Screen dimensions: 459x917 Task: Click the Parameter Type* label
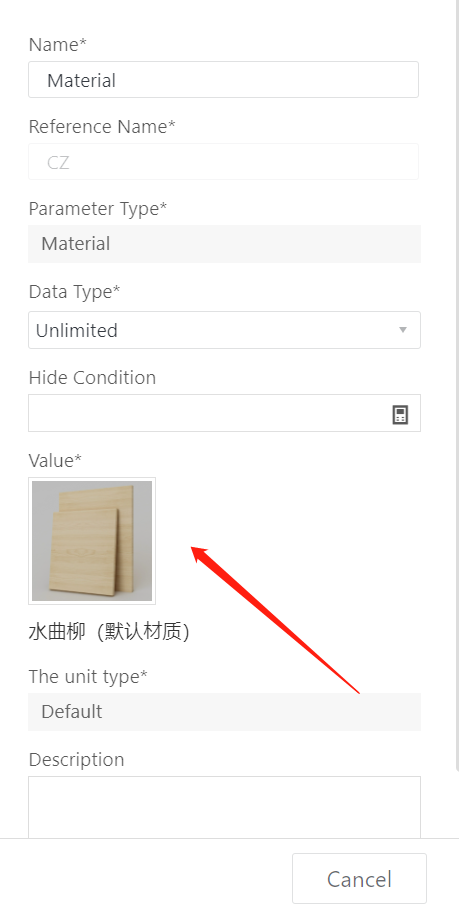pos(98,208)
